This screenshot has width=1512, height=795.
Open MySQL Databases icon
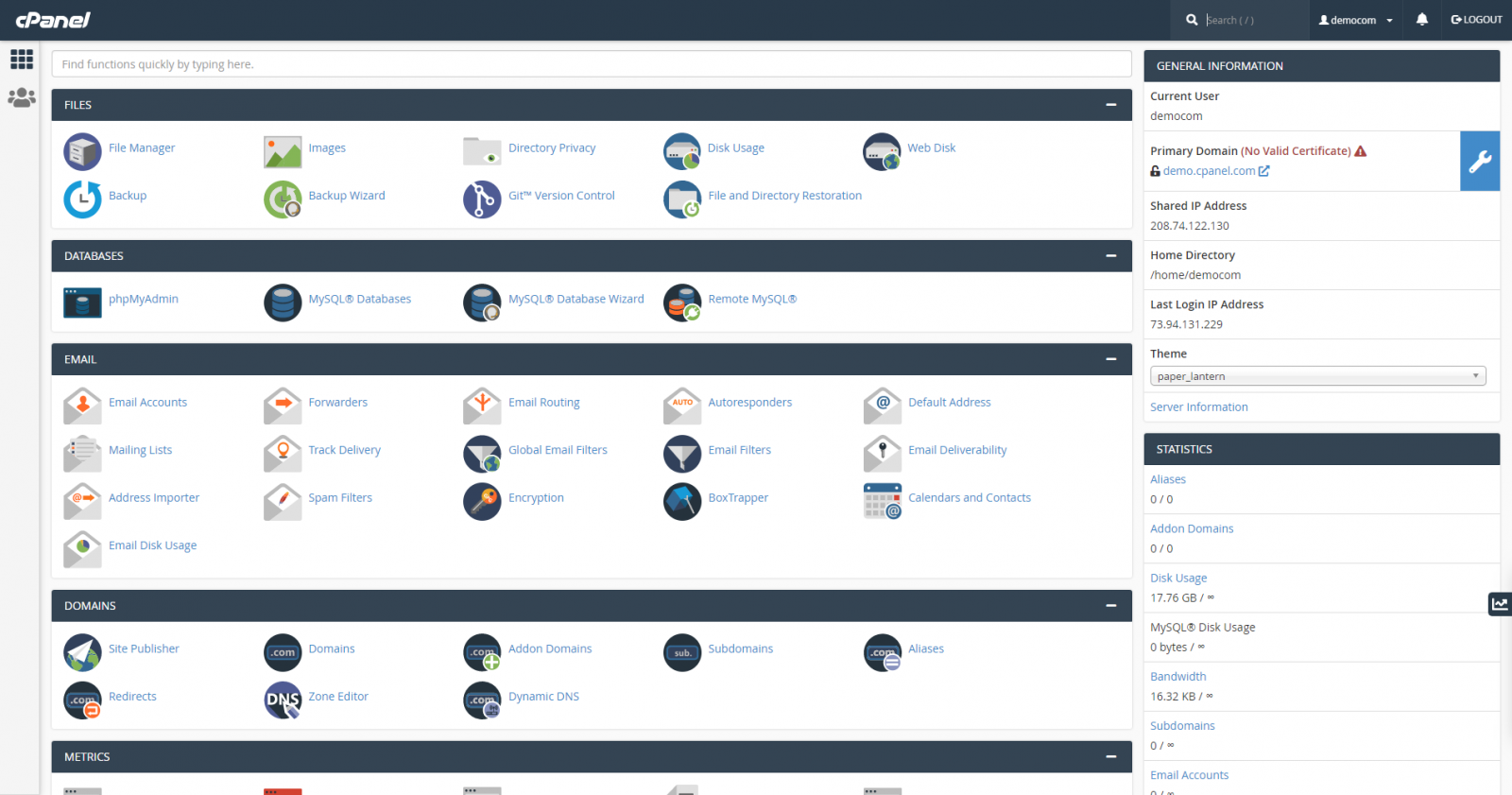coord(283,302)
